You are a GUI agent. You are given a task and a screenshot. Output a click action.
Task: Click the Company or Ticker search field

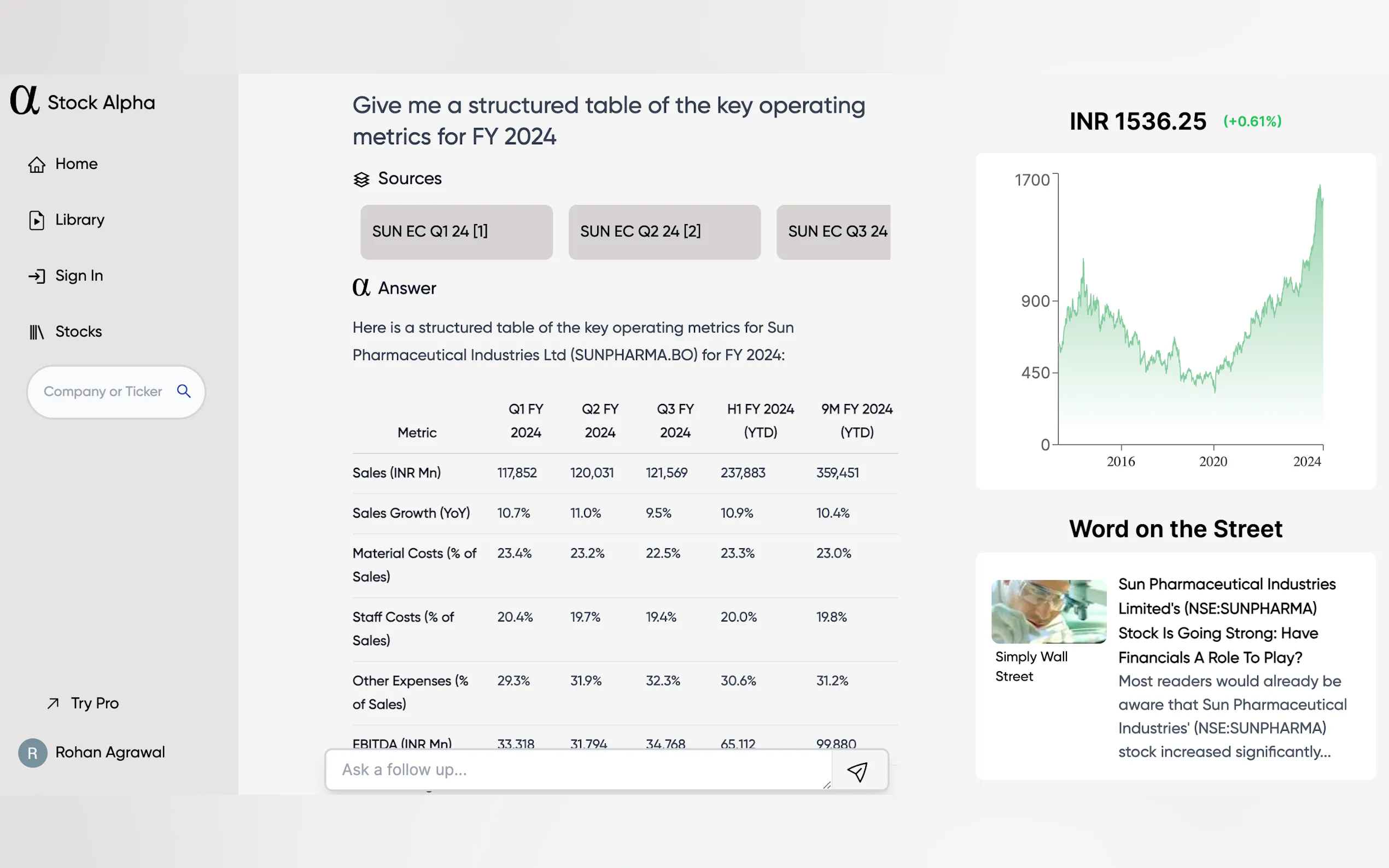103,391
